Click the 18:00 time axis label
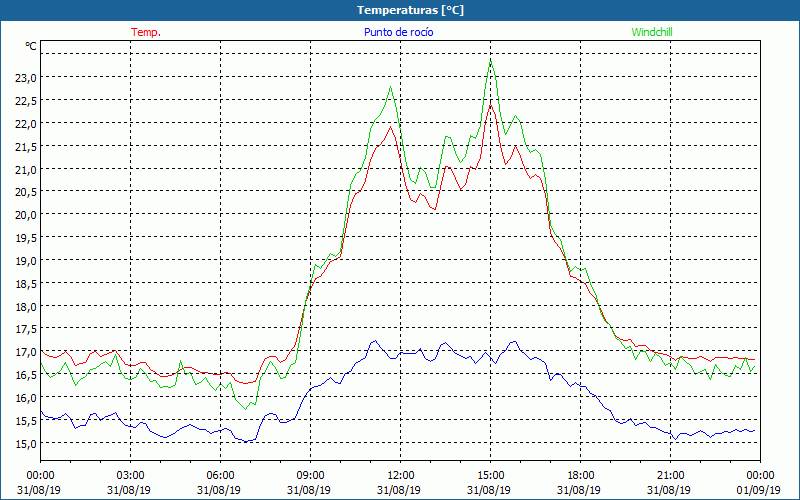Image resolution: width=800 pixels, height=500 pixels. [x=580, y=476]
